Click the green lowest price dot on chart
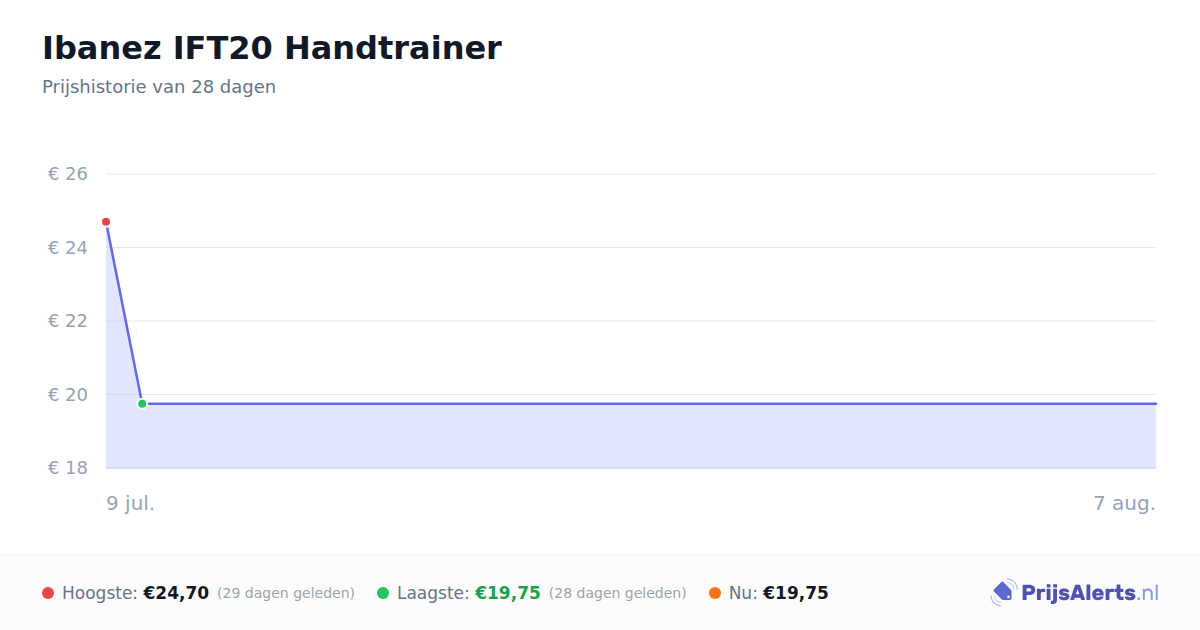 [142, 404]
